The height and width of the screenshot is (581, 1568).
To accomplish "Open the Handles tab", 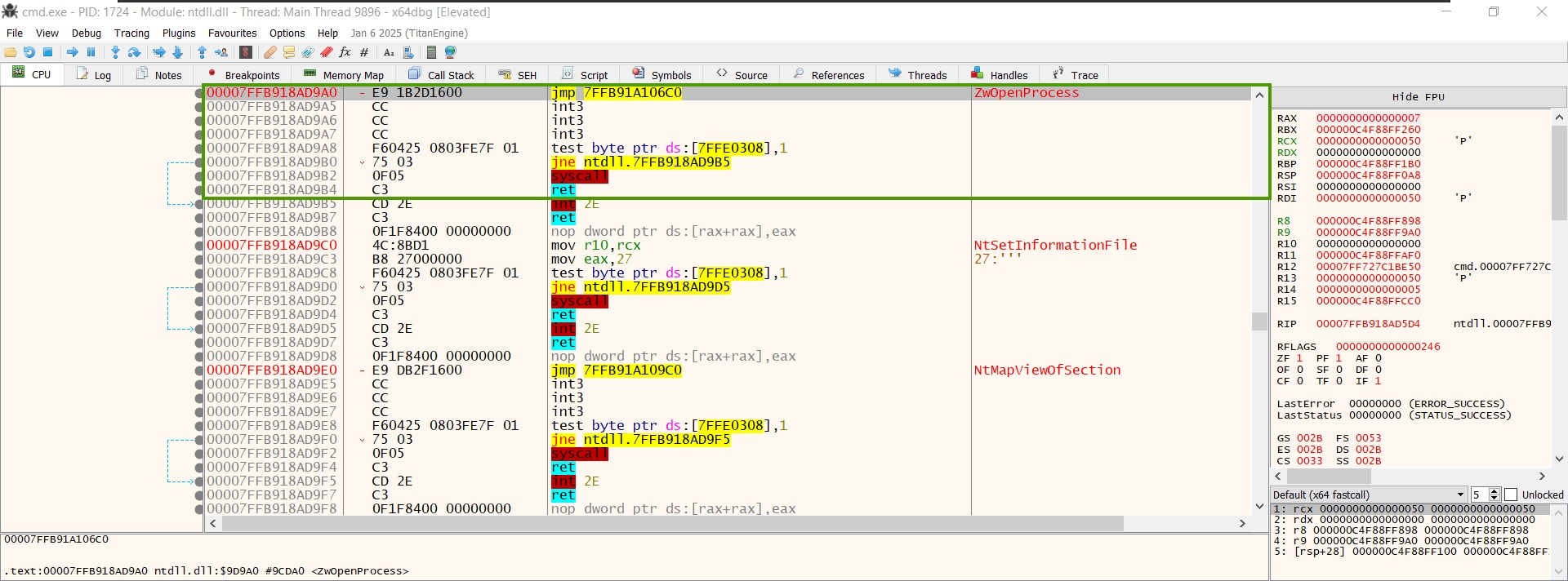I will [x=999, y=75].
